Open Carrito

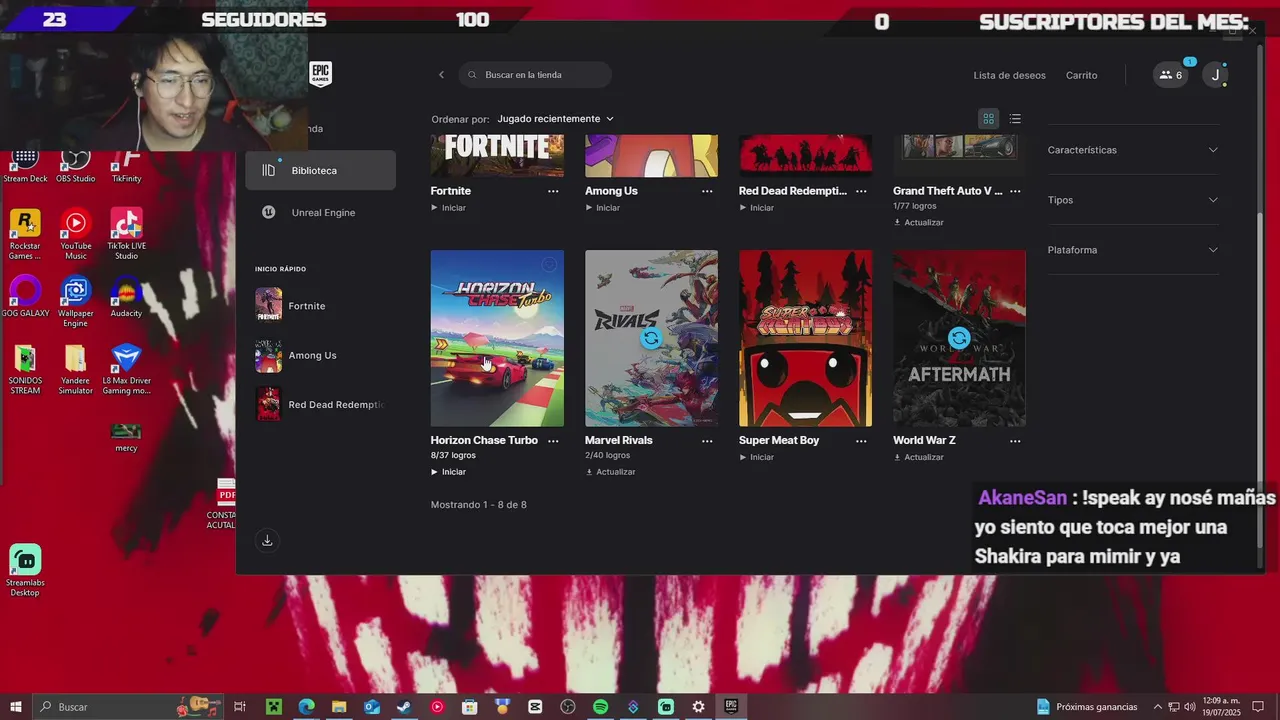click(x=1082, y=75)
